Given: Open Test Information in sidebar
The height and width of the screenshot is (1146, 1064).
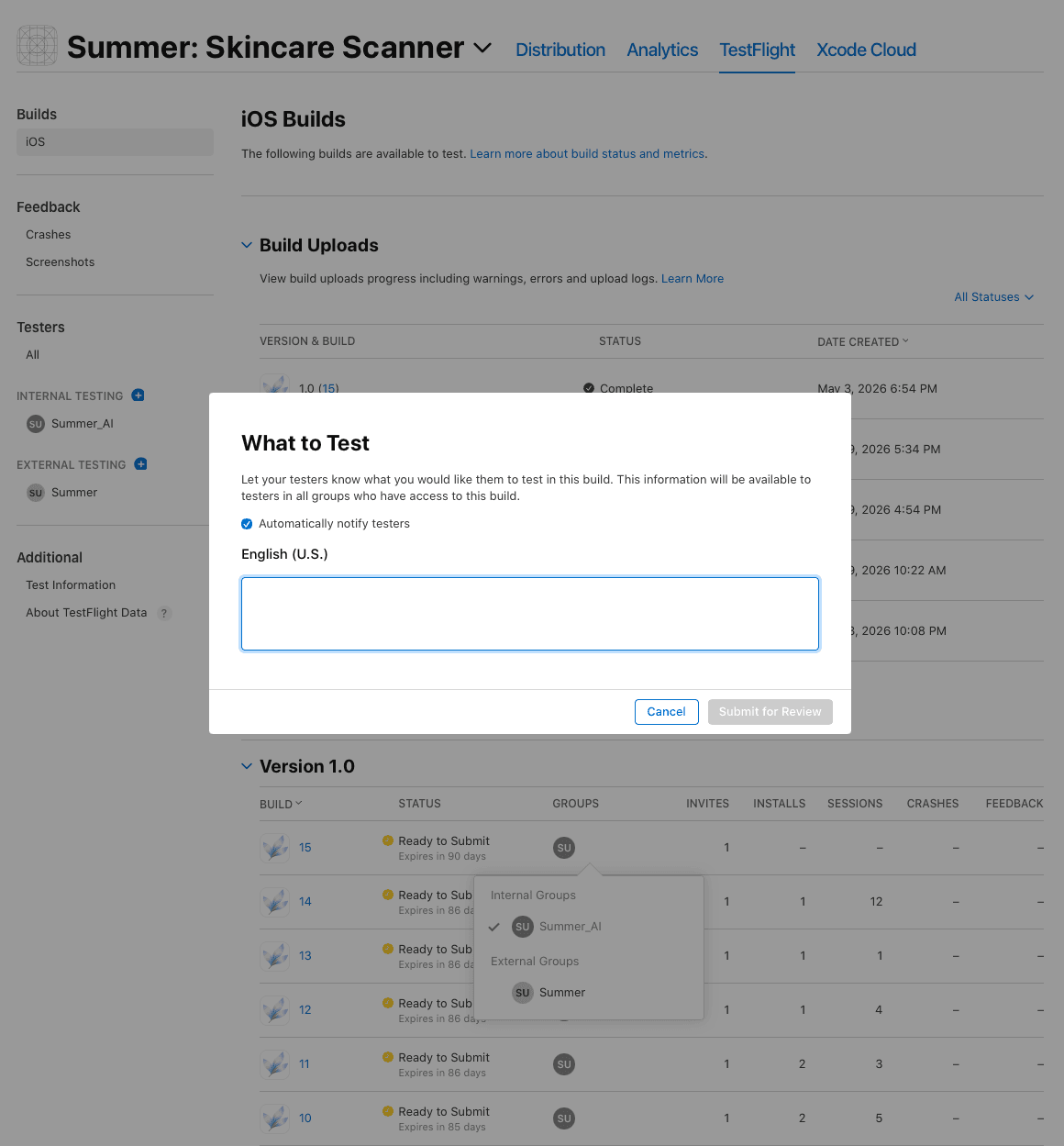Looking at the screenshot, I should (x=71, y=585).
